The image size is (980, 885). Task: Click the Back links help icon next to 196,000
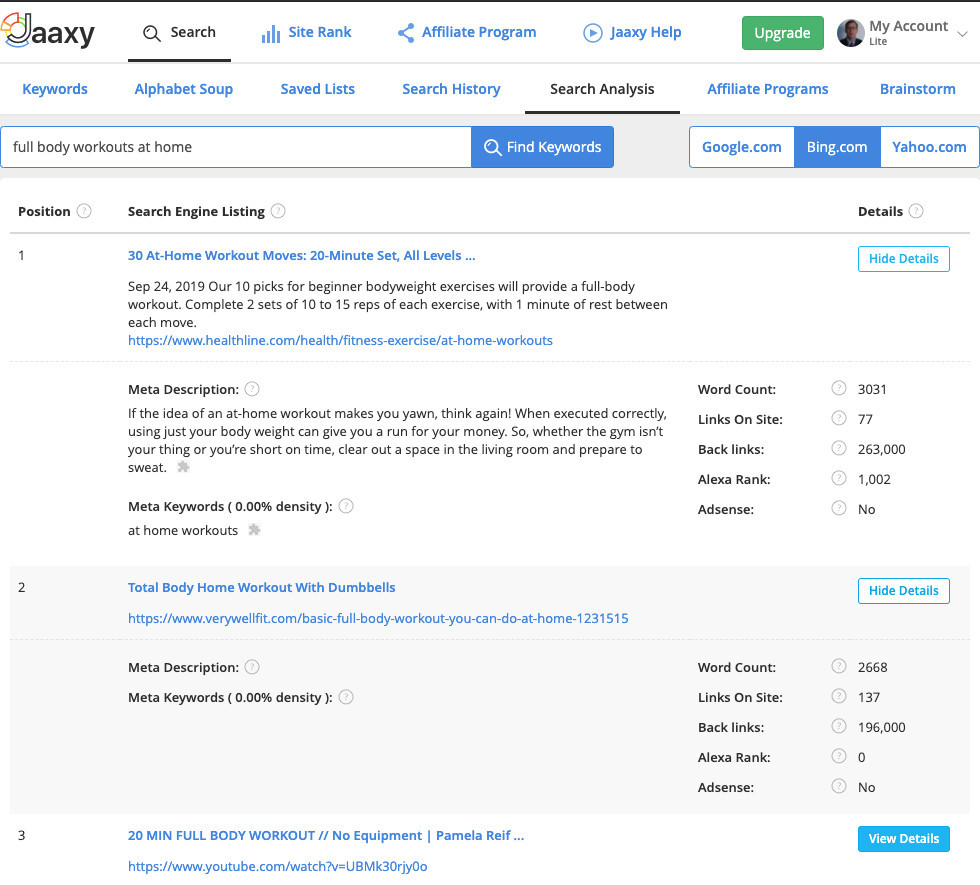[x=839, y=726]
